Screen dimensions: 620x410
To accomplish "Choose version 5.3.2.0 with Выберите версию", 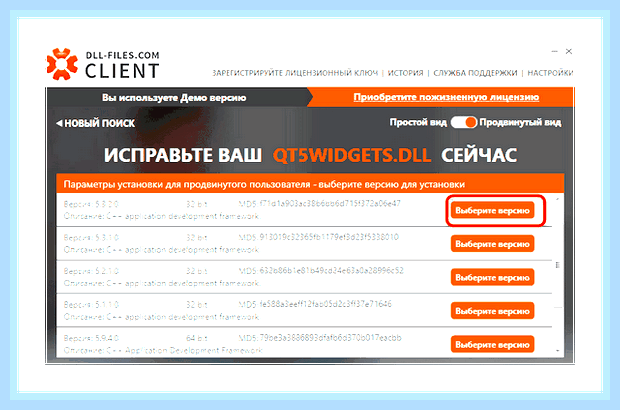I will tap(492, 210).
